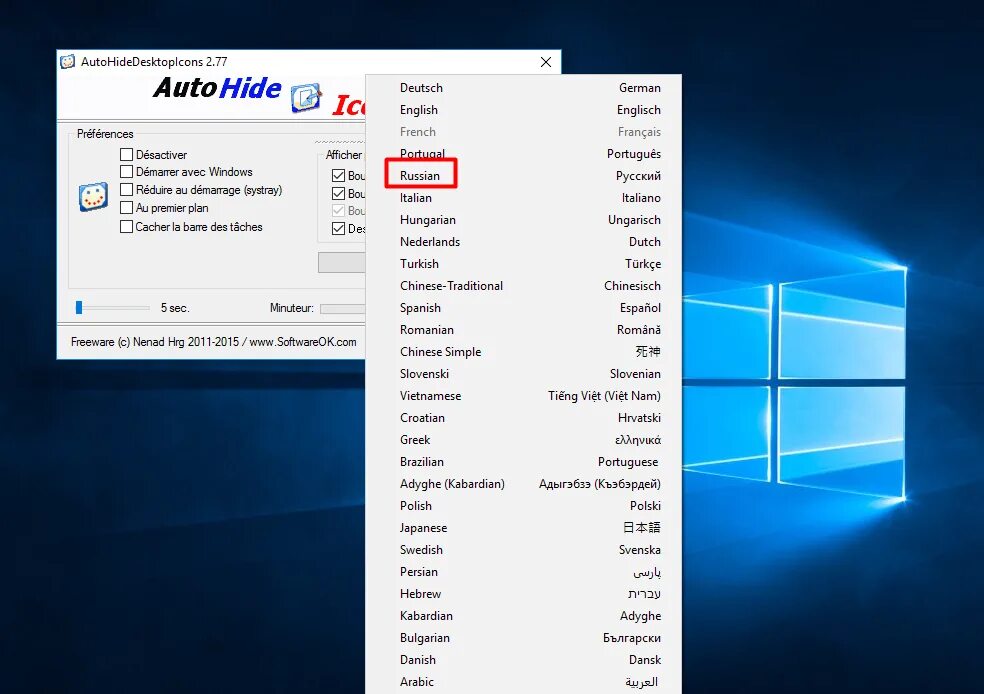Image resolution: width=984 pixels, height=694 pixels.
Task: Click the www.SoftwareOK.com footer text
Action: tap(303, 342)
